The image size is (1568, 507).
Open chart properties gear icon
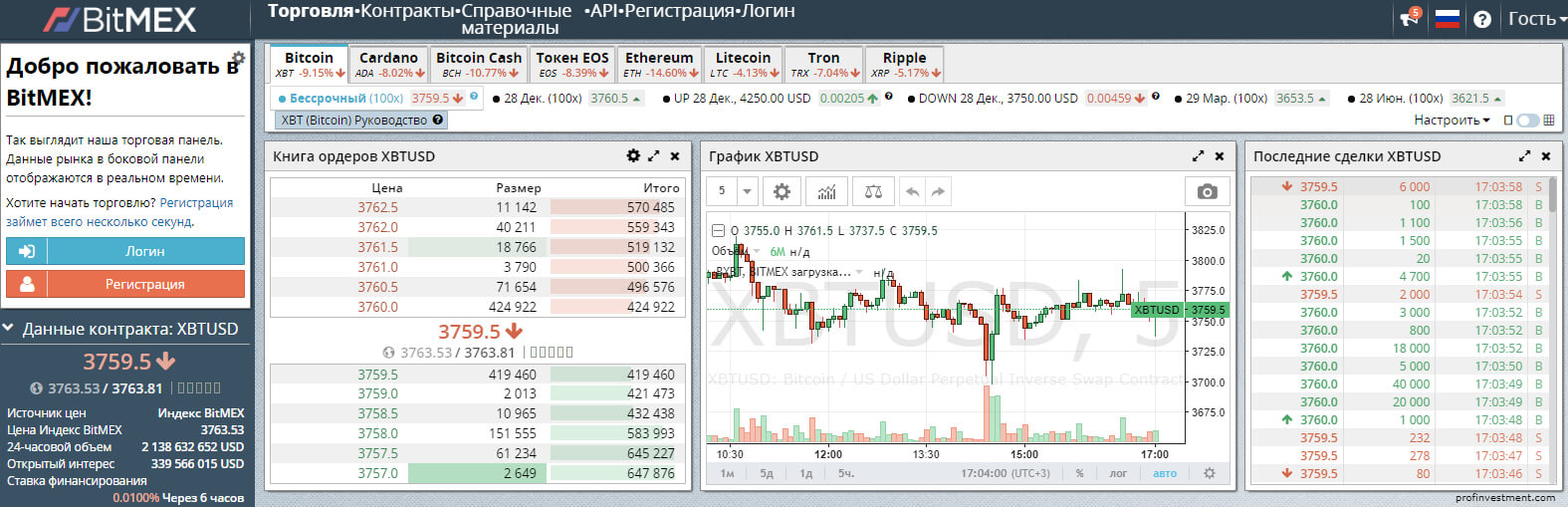pos(782,191)
